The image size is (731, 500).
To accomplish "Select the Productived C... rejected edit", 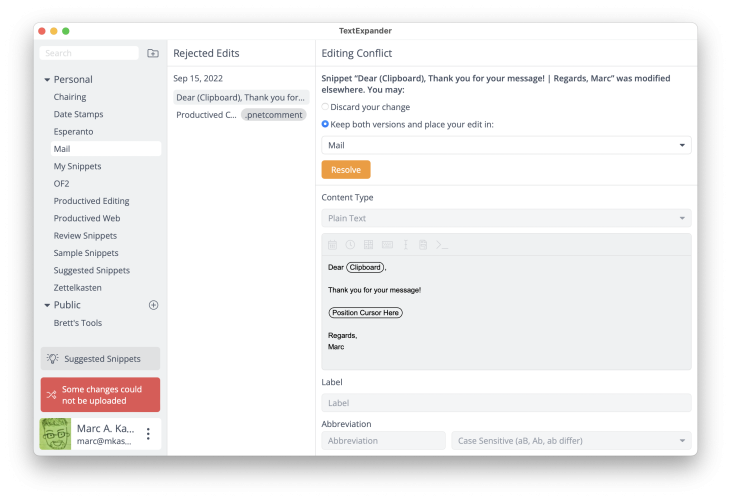I will pos(206,115).
